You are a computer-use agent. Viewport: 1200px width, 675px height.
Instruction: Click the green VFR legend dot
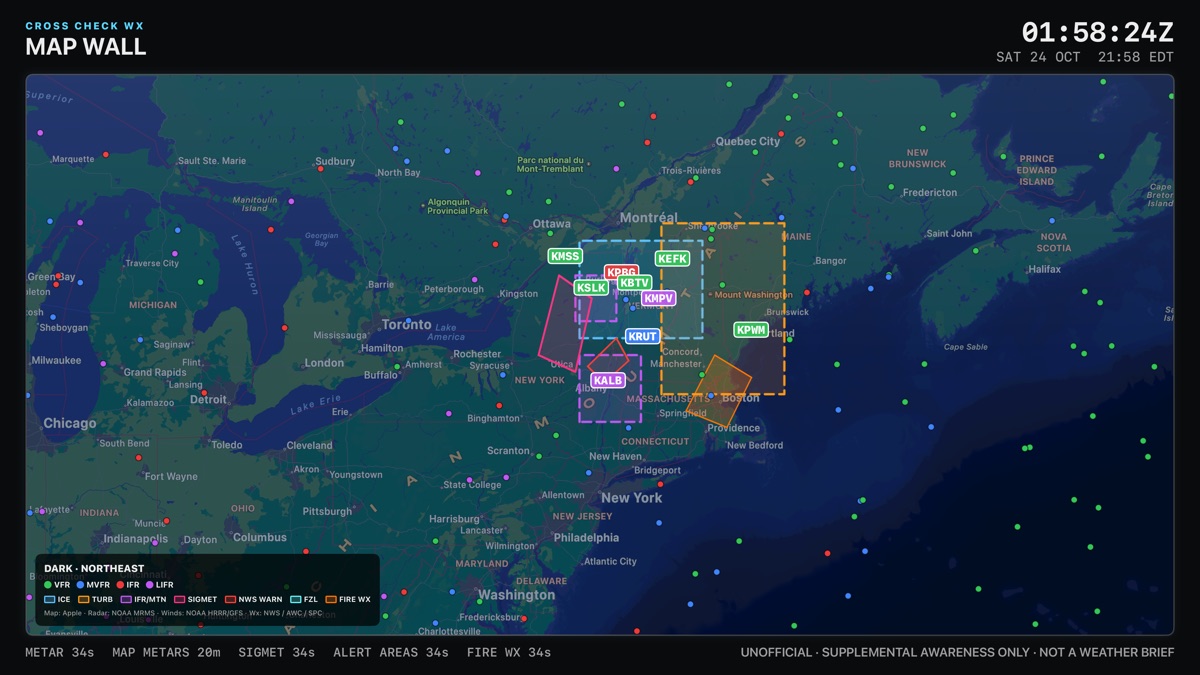[48, 584]
